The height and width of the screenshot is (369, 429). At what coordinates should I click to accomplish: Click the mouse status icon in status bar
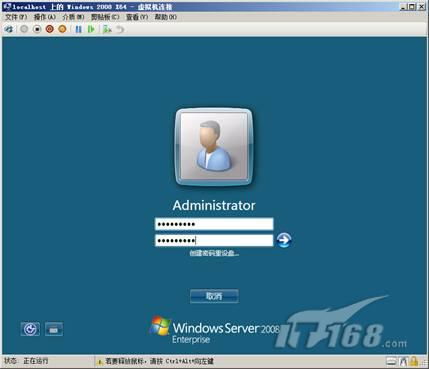coord(403,361)
